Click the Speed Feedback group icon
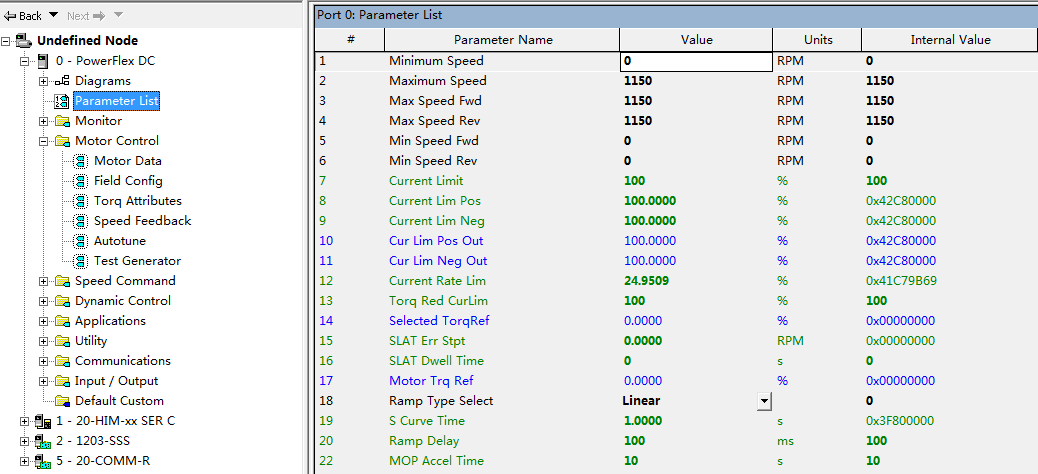Screen dimensions: 1038x474 (81, 221)
